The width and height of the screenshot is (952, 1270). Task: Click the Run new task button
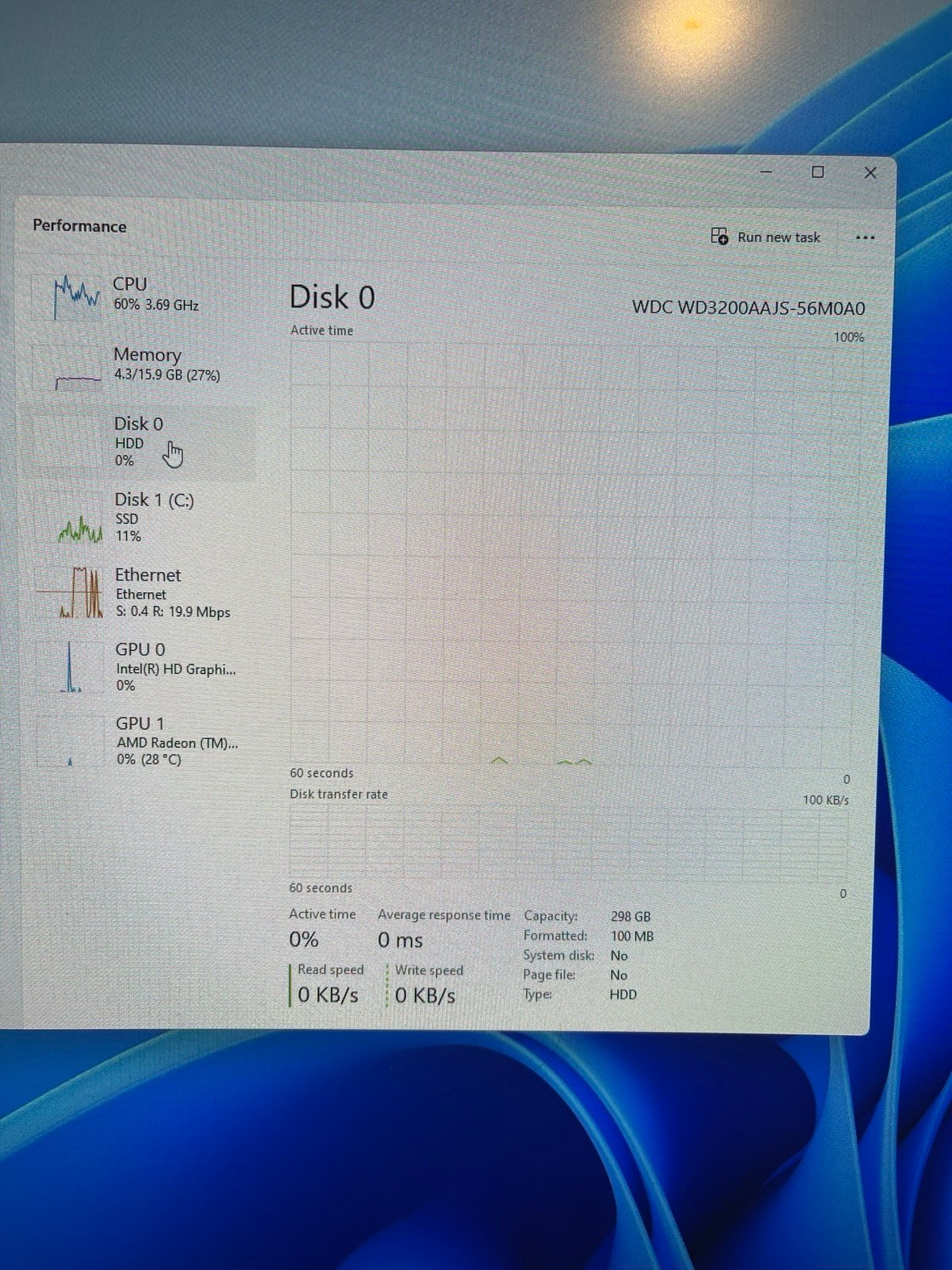[766, 237]
